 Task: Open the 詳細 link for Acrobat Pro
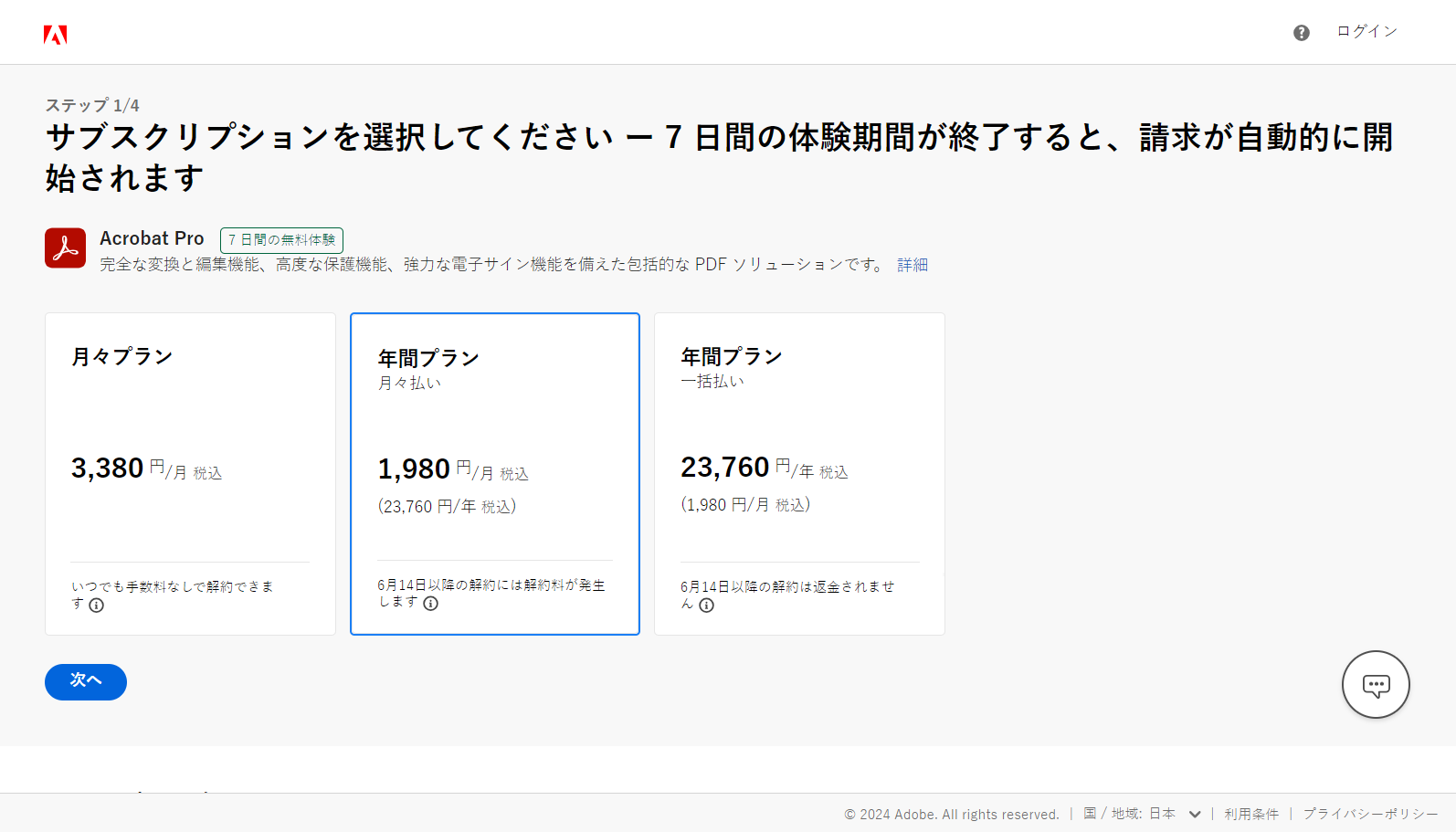[x=913, y=265]
